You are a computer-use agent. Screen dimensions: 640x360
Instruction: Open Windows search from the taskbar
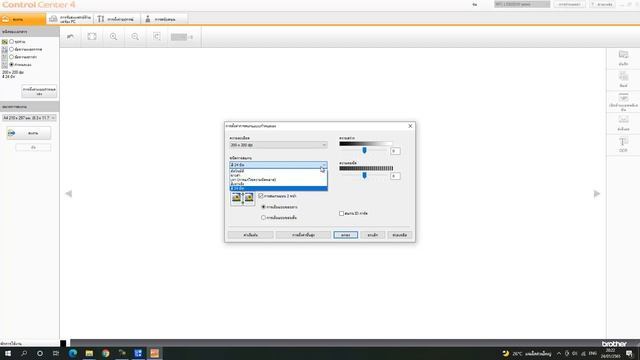[x=24, y=353]
